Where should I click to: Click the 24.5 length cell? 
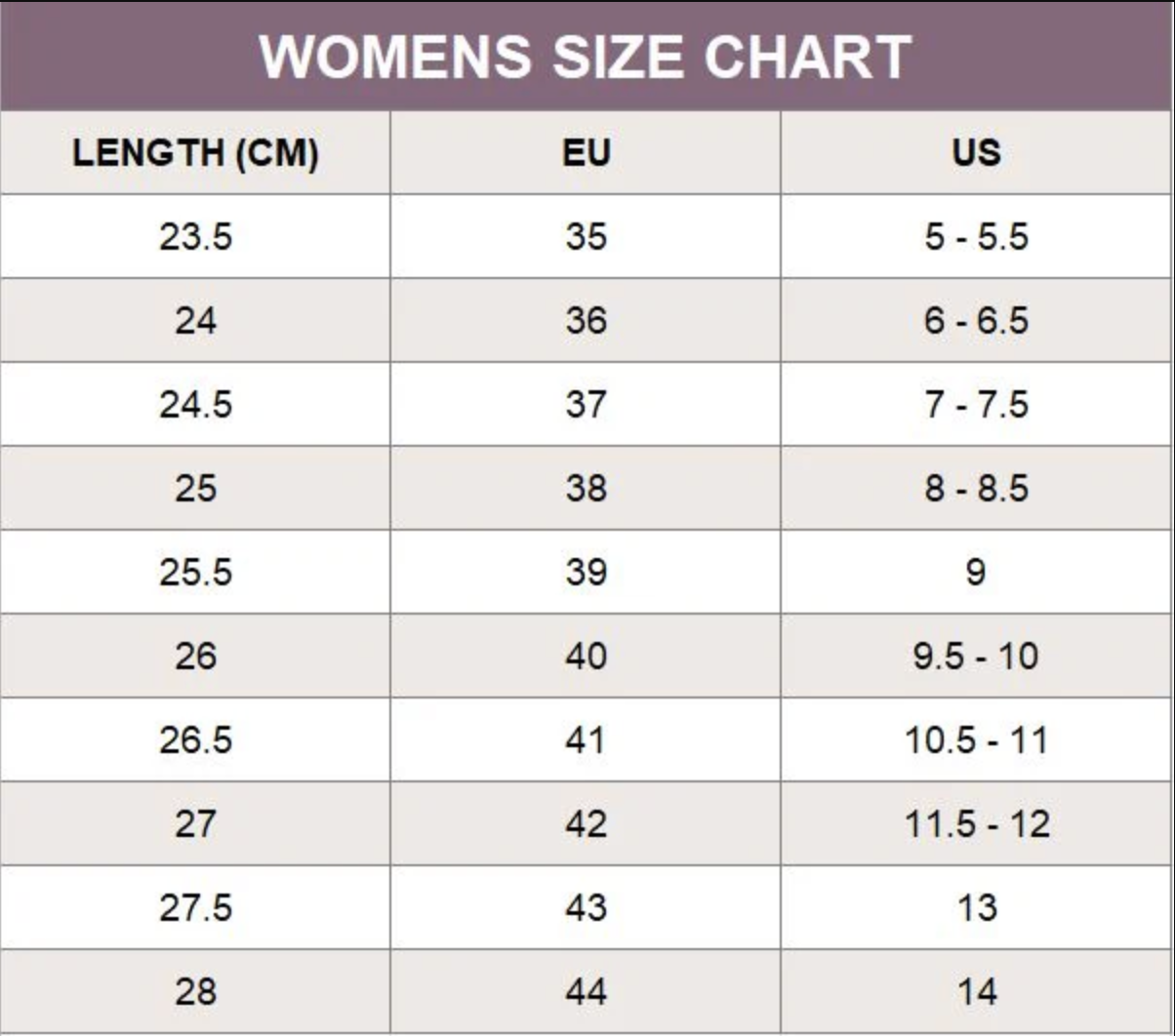pos(195,405)
